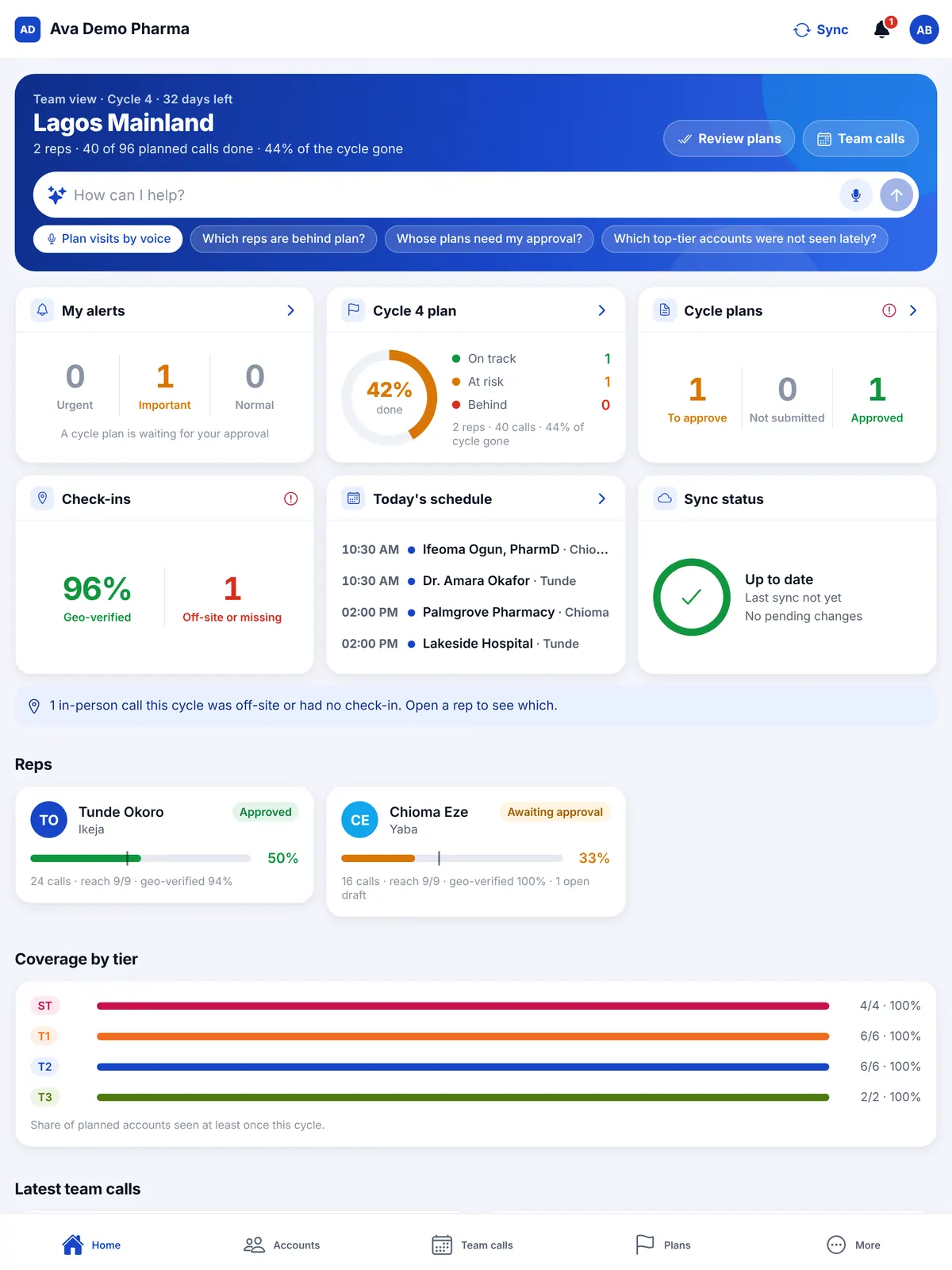The image size is (952, 1270).
Task: Open Lakeside Hospital schedule entry
Action: pyautogui.click(x=475, y=644)
